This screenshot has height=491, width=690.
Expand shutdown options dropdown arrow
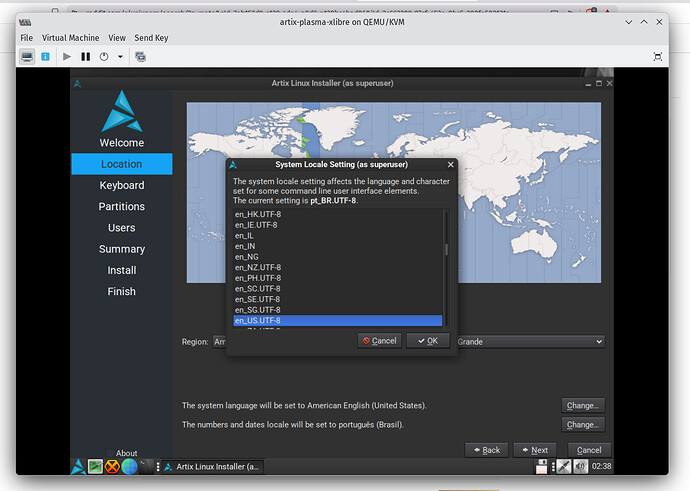click(x=120, y=57)
